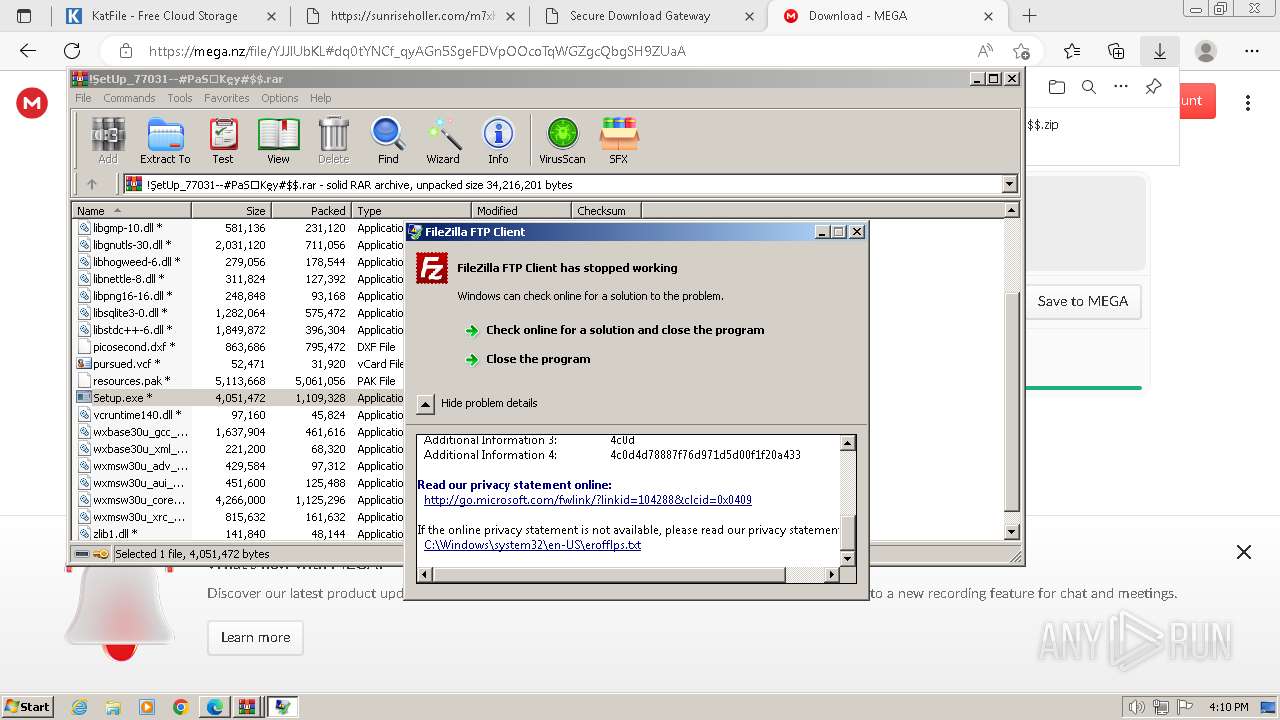Viewport: 1280px width, 720px height.
Task: Show archive Info in WinRAR
Action: click(x=498, y=141)
